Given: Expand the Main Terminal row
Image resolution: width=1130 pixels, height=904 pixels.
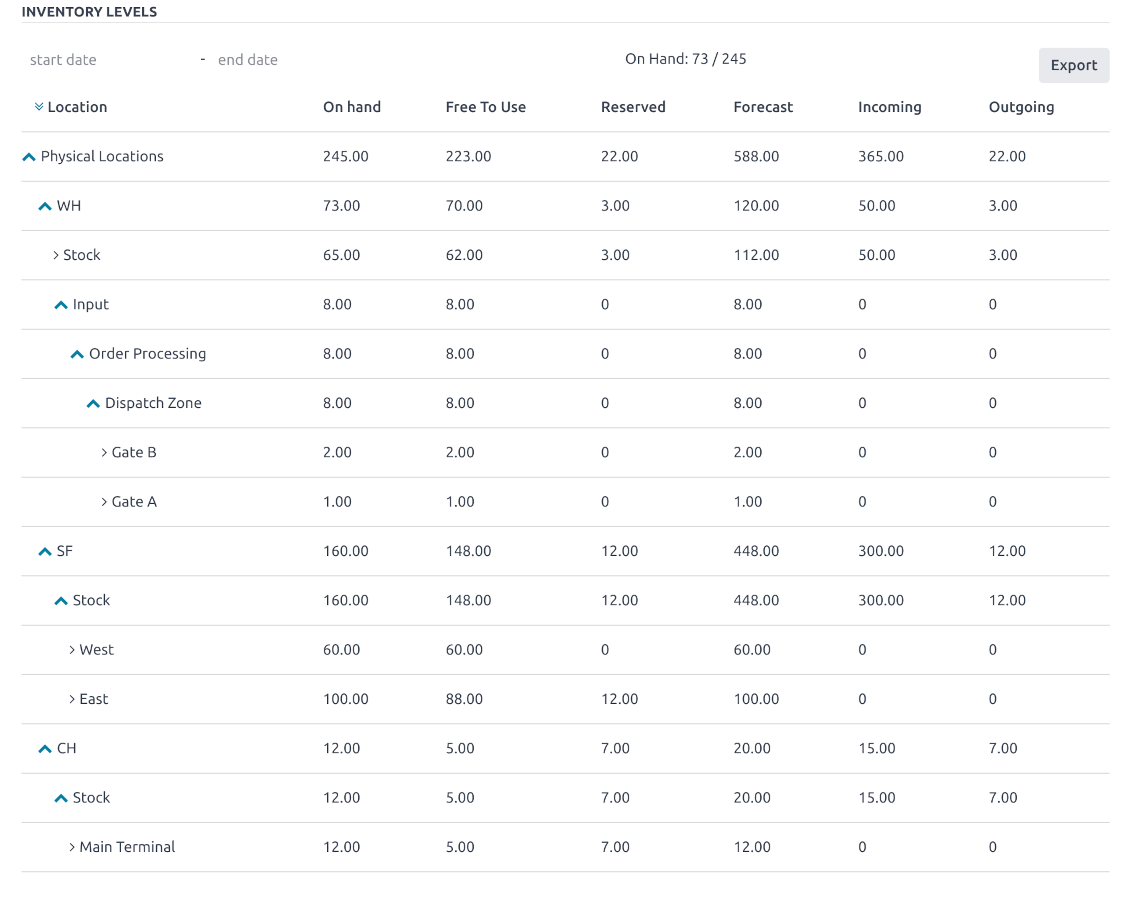Looking at the screenshot, I should tap(72, 847).
